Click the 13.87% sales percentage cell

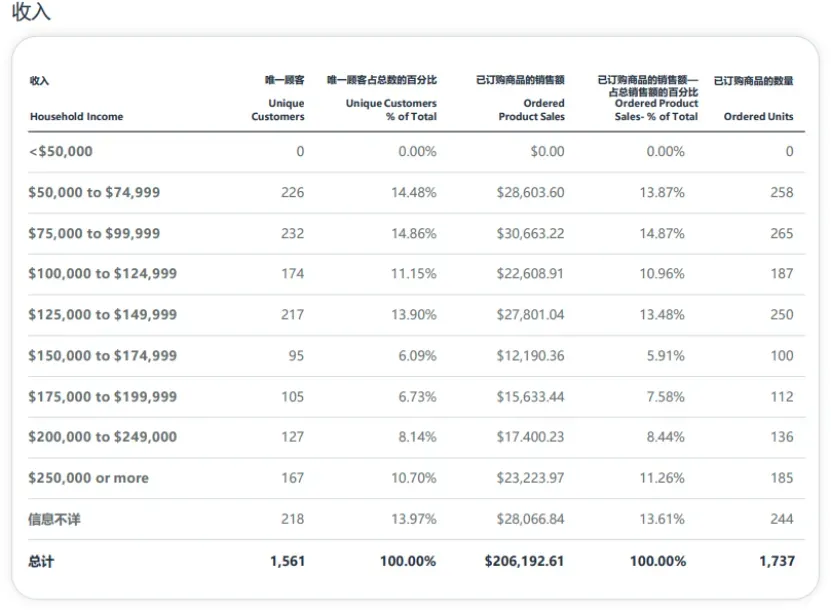pos(662,192)
